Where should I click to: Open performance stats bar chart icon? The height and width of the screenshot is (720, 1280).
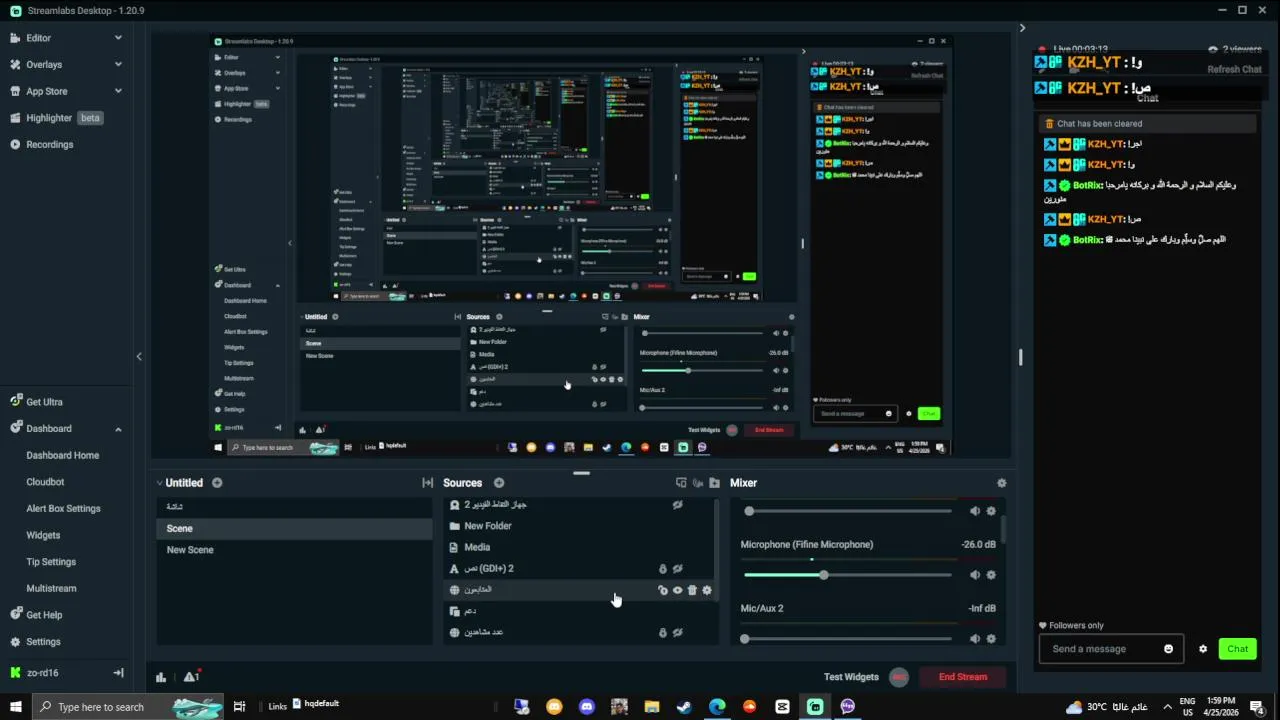pyautogui.click(x=161, y=677)
